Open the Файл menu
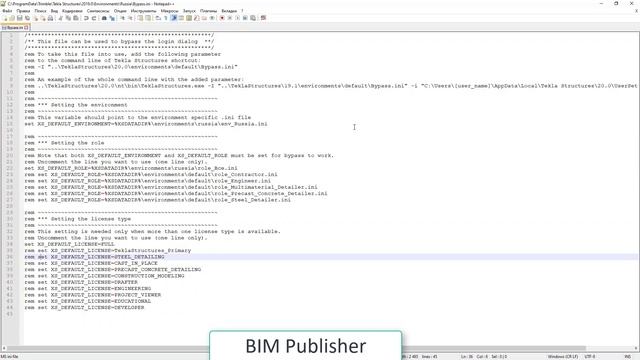The height and width of the screenshot is (360, 640). click(7, 11)
